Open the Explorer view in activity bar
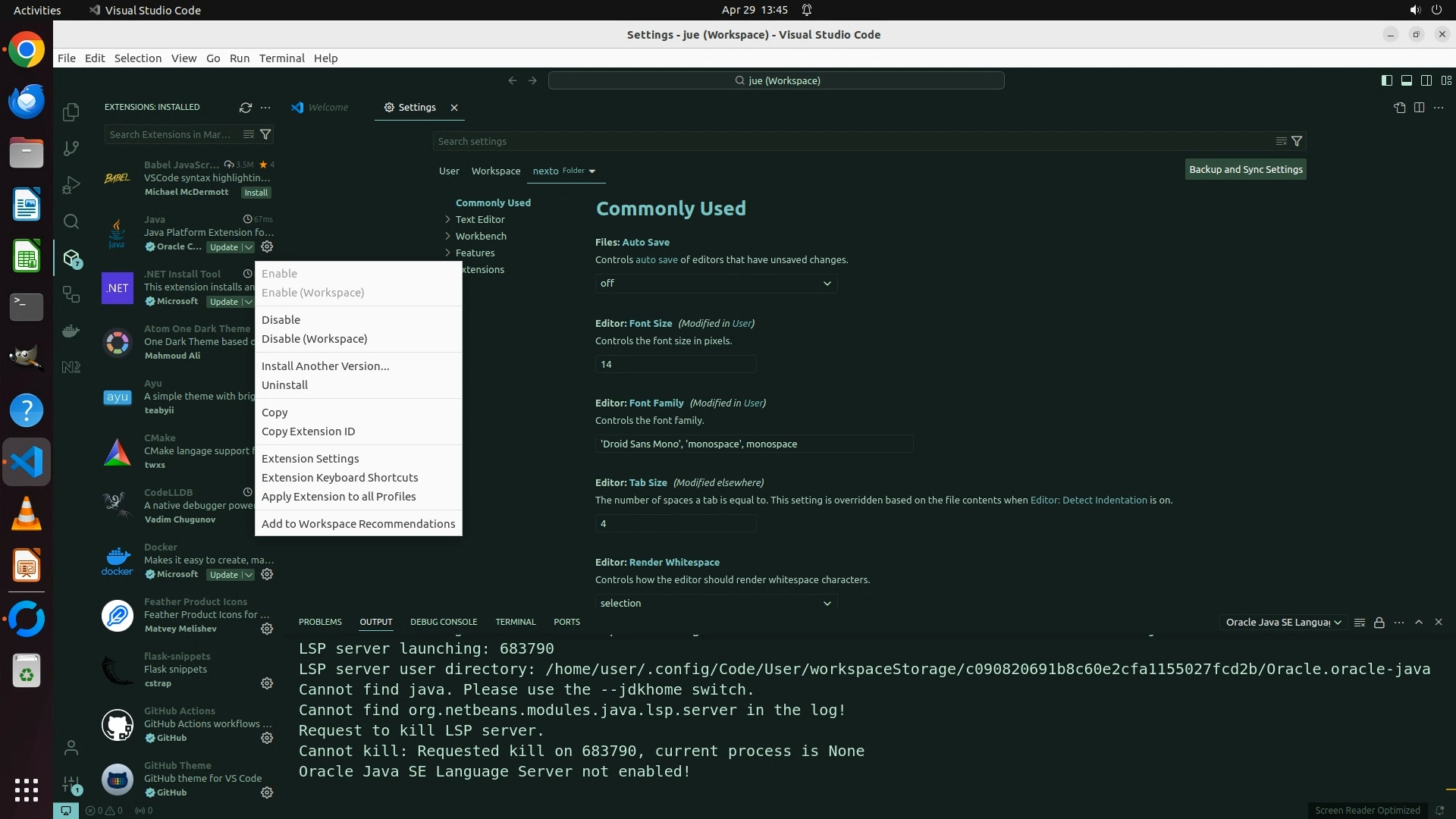This screenshot has height=819, width=1456. 71,112
